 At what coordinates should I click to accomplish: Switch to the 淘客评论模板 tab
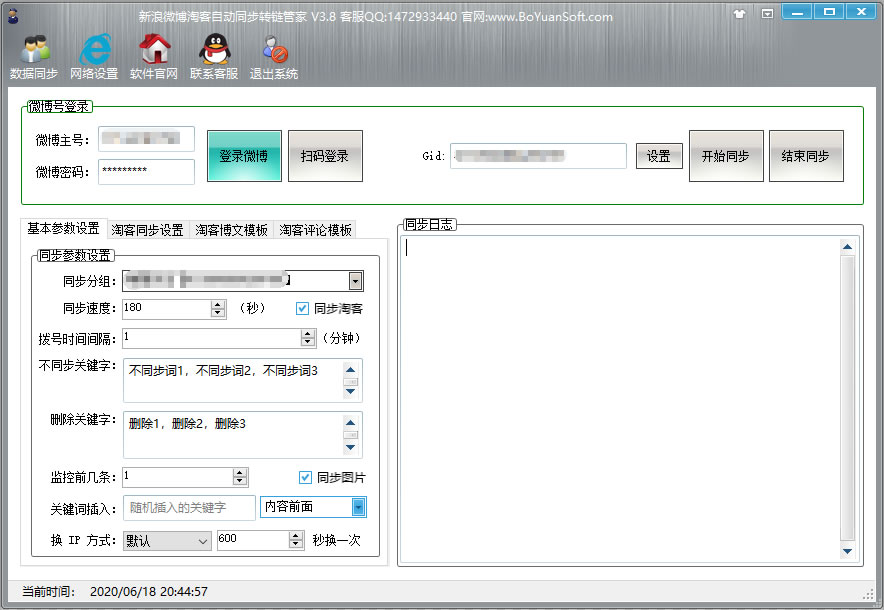click(x=315, y=230)
